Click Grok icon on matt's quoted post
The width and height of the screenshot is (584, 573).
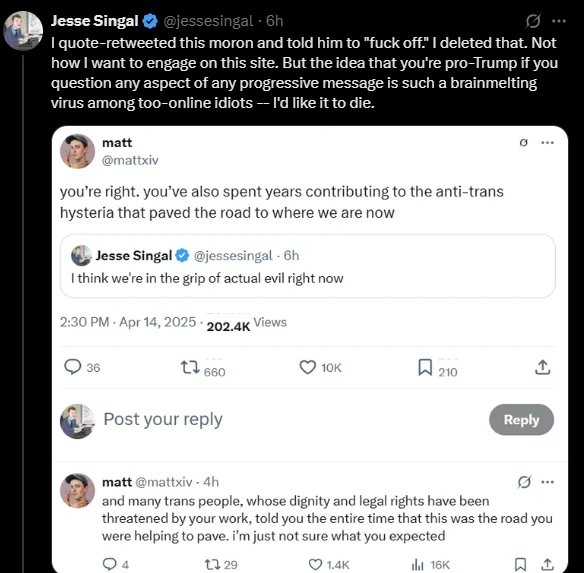tap(523, 143)
